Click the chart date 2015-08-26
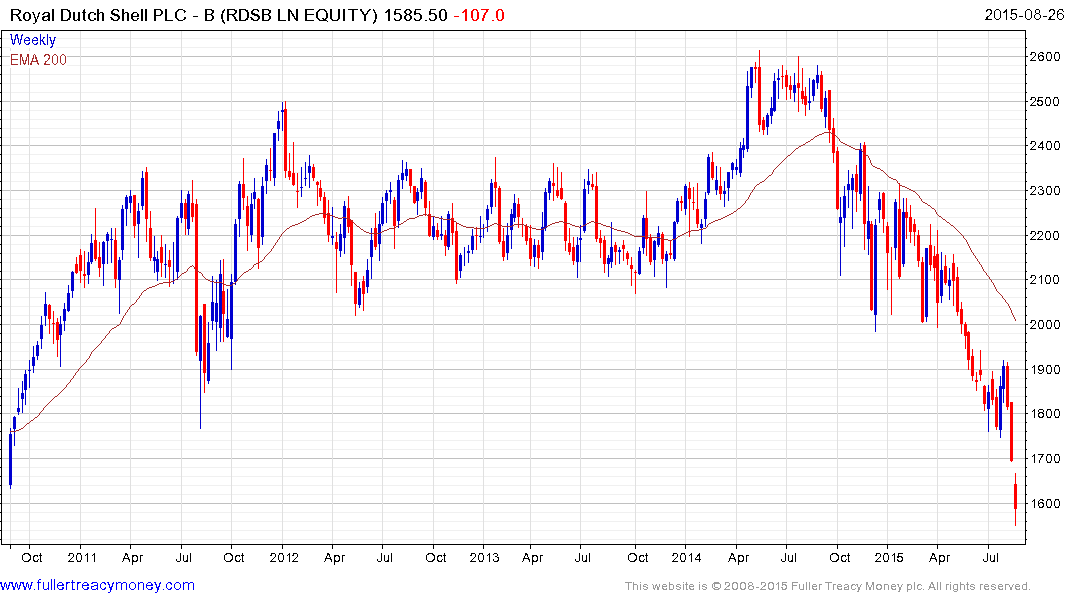 point(1024,14)
